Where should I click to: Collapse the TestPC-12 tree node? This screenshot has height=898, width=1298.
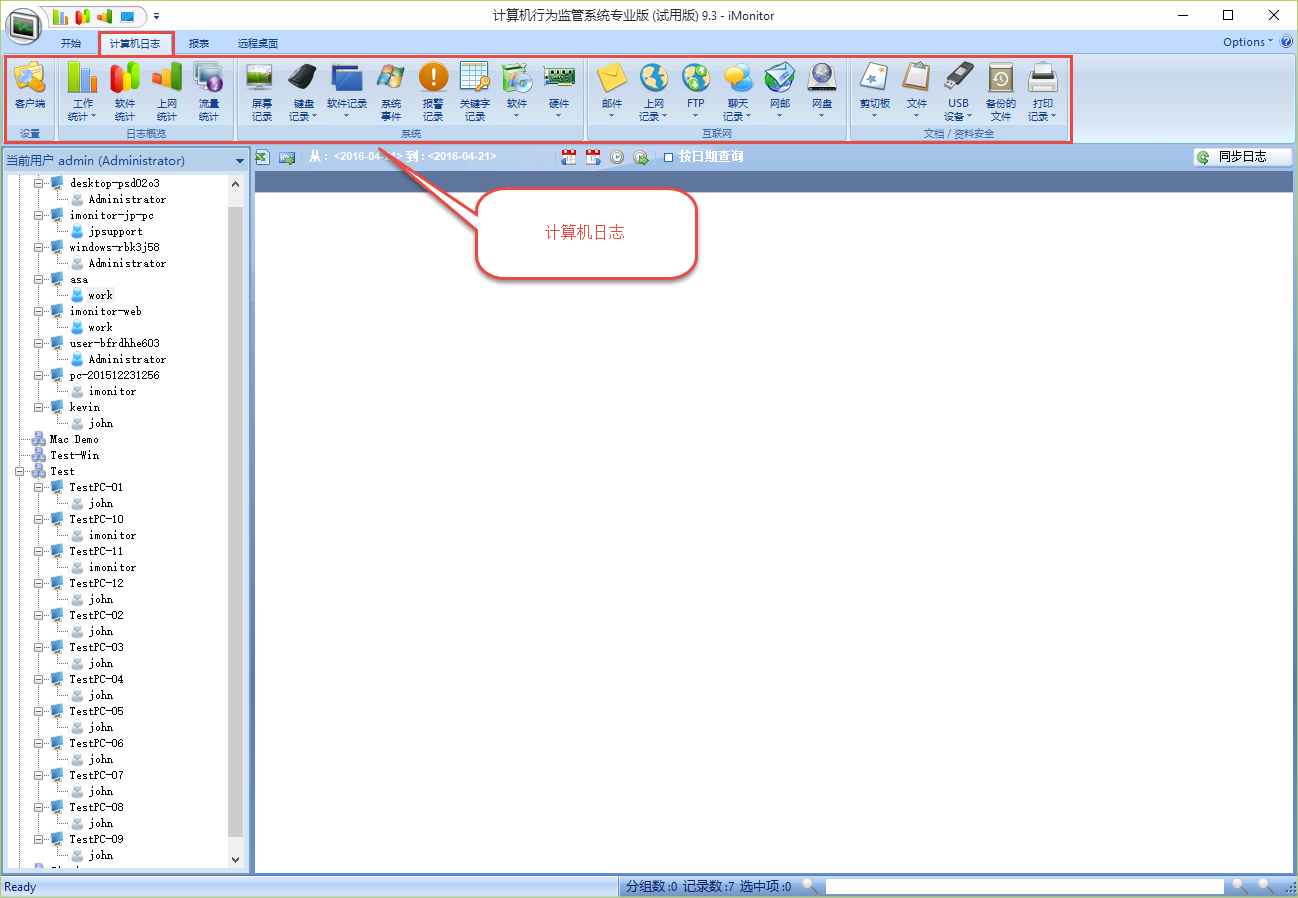39,583
